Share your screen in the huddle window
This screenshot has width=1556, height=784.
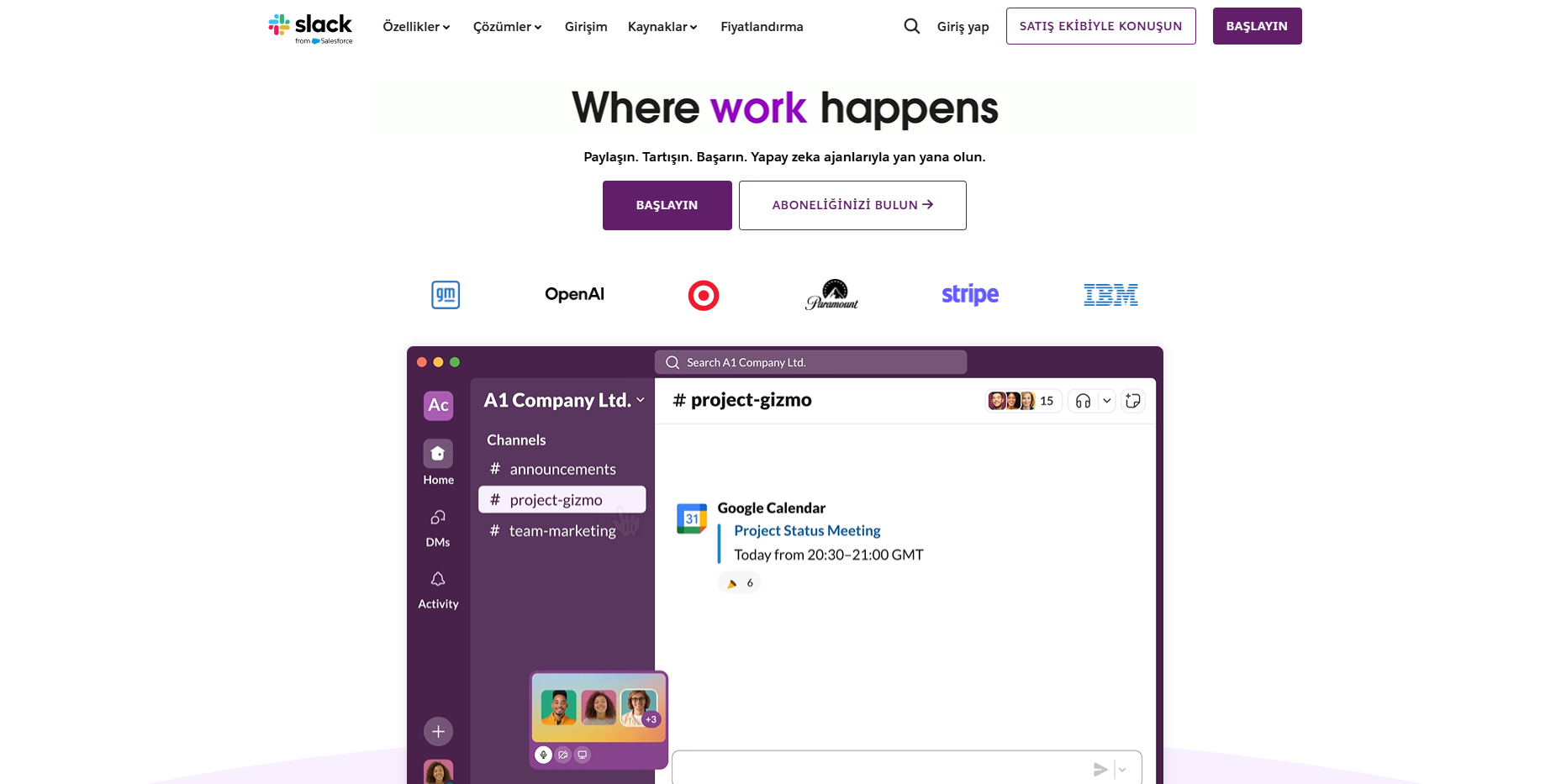click(x=581, y=755)
